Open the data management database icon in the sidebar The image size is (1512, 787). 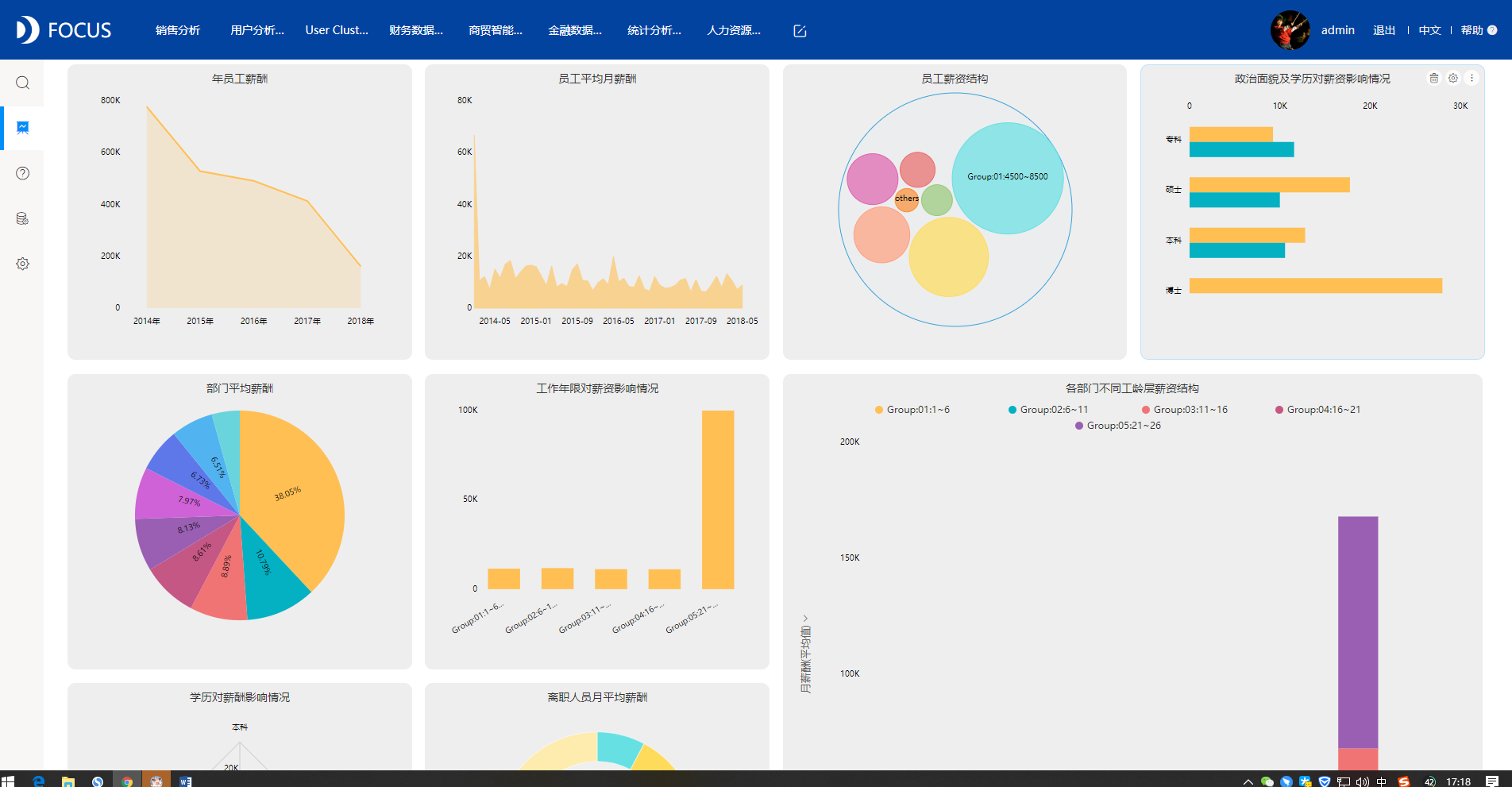coord(22,218)
